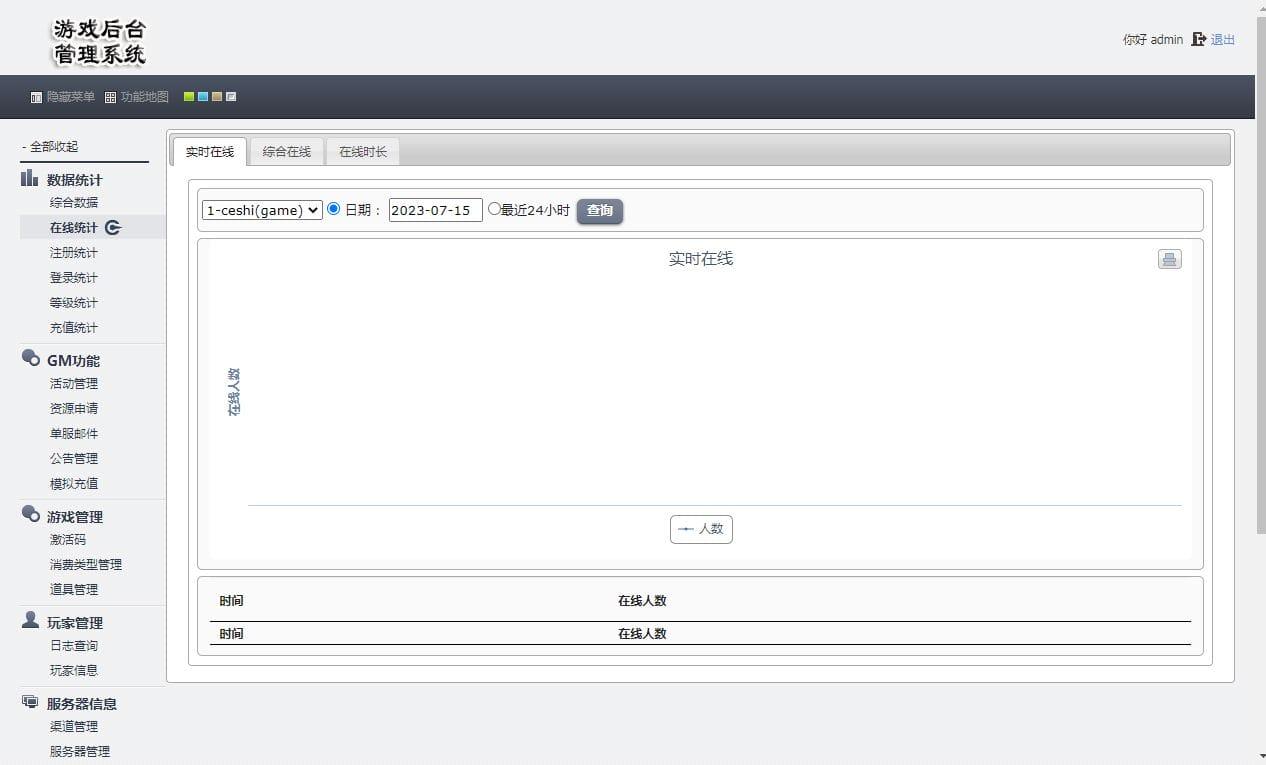Select the gray theme swatch icon
The height and width of the screenshot is (765, 1266).
point(231,97)
